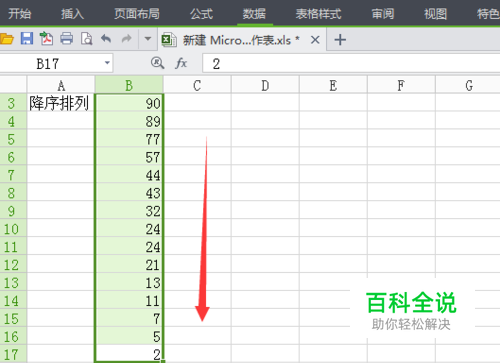Select column C header
This screenshot has width=500, height=363.
click(197, 85)
